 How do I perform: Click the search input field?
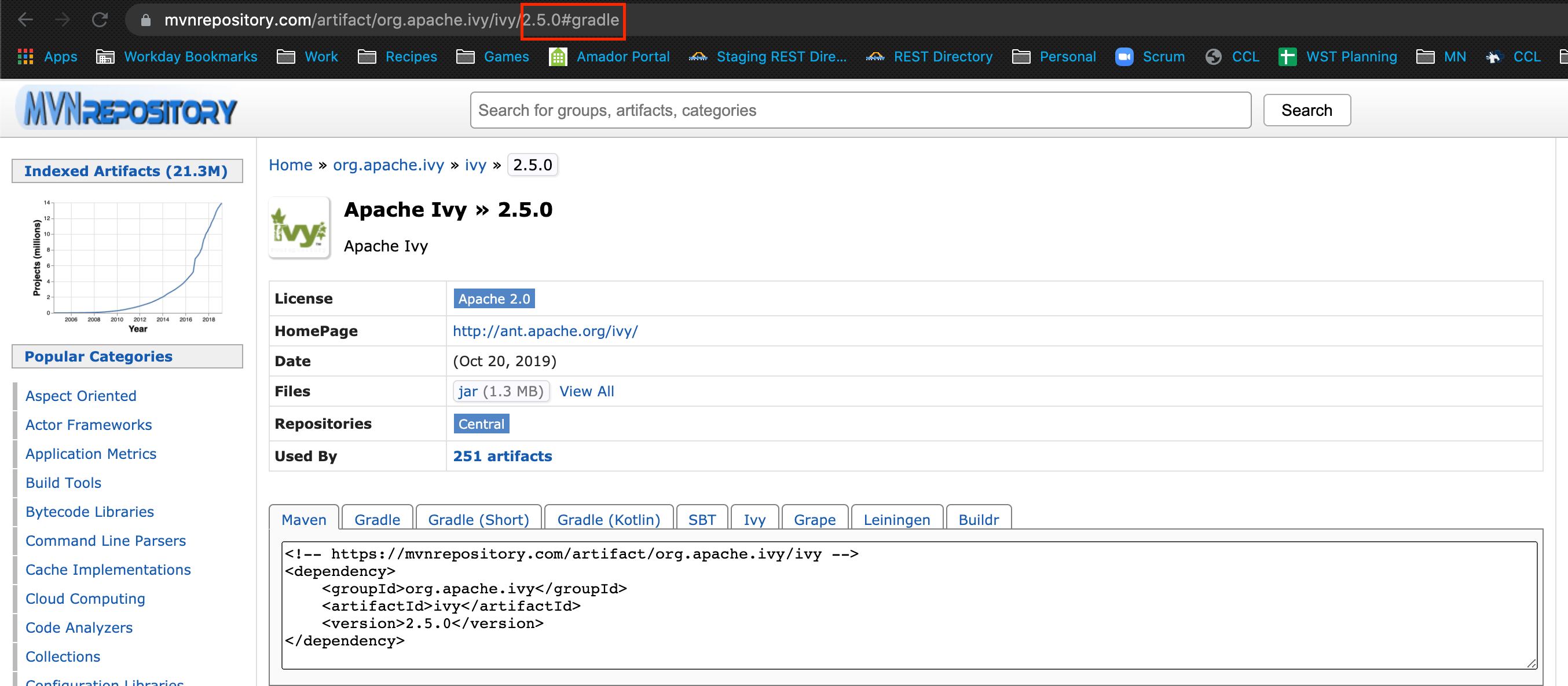[x=859, y=110]
